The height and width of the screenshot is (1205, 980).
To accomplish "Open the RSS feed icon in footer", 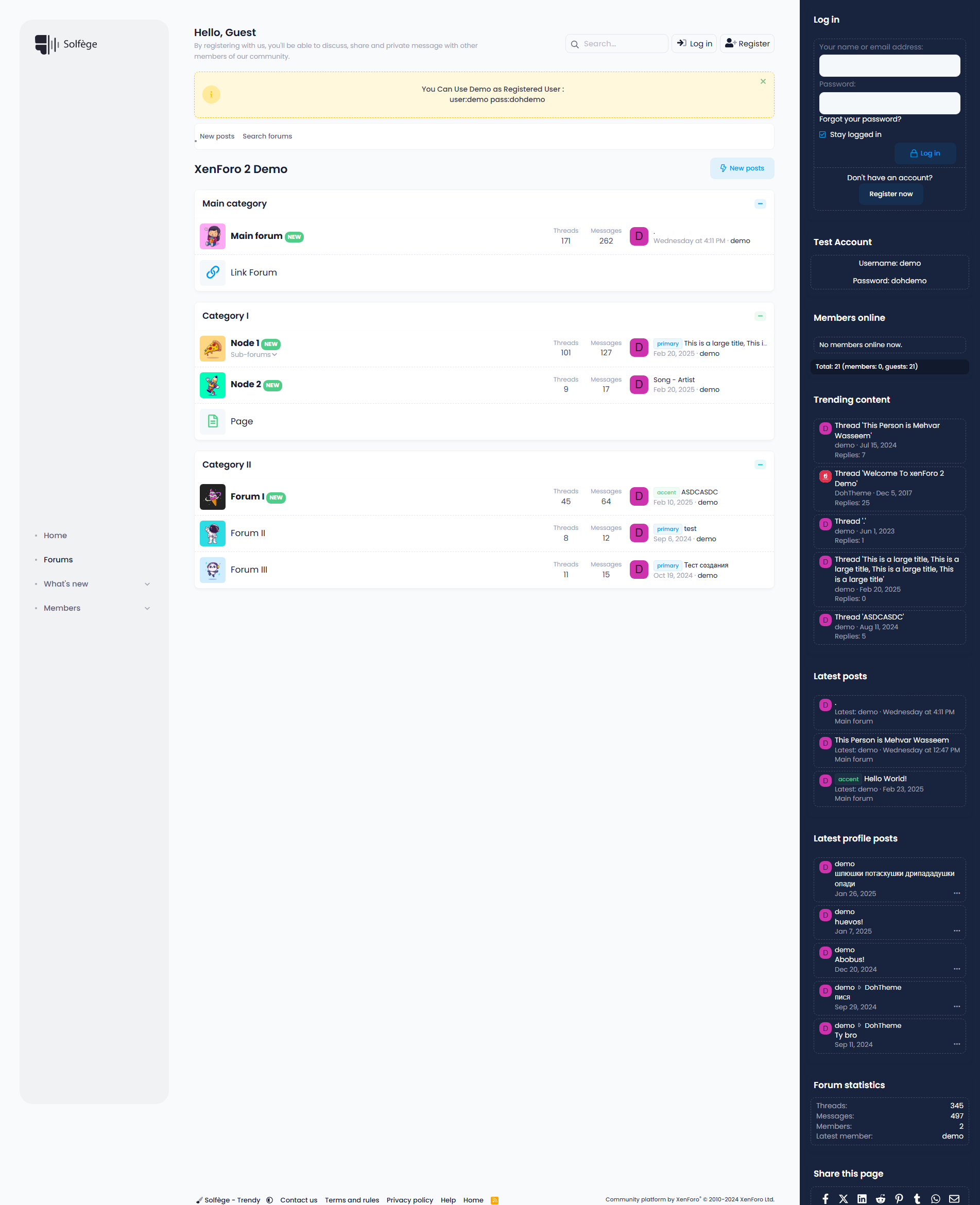I will (494, 1200).
